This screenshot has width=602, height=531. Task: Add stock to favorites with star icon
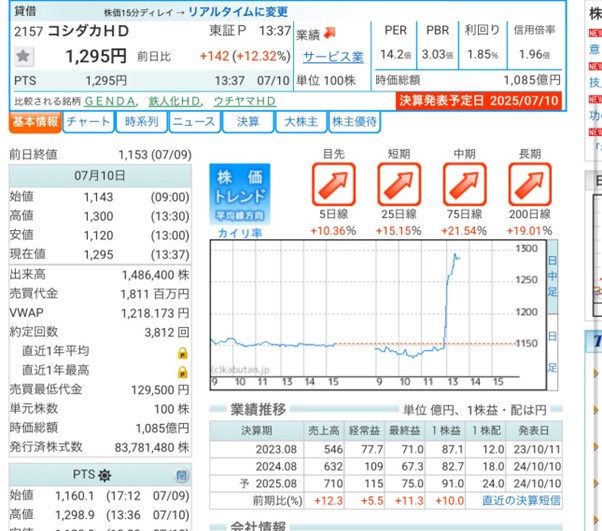(x=24, y=56)
